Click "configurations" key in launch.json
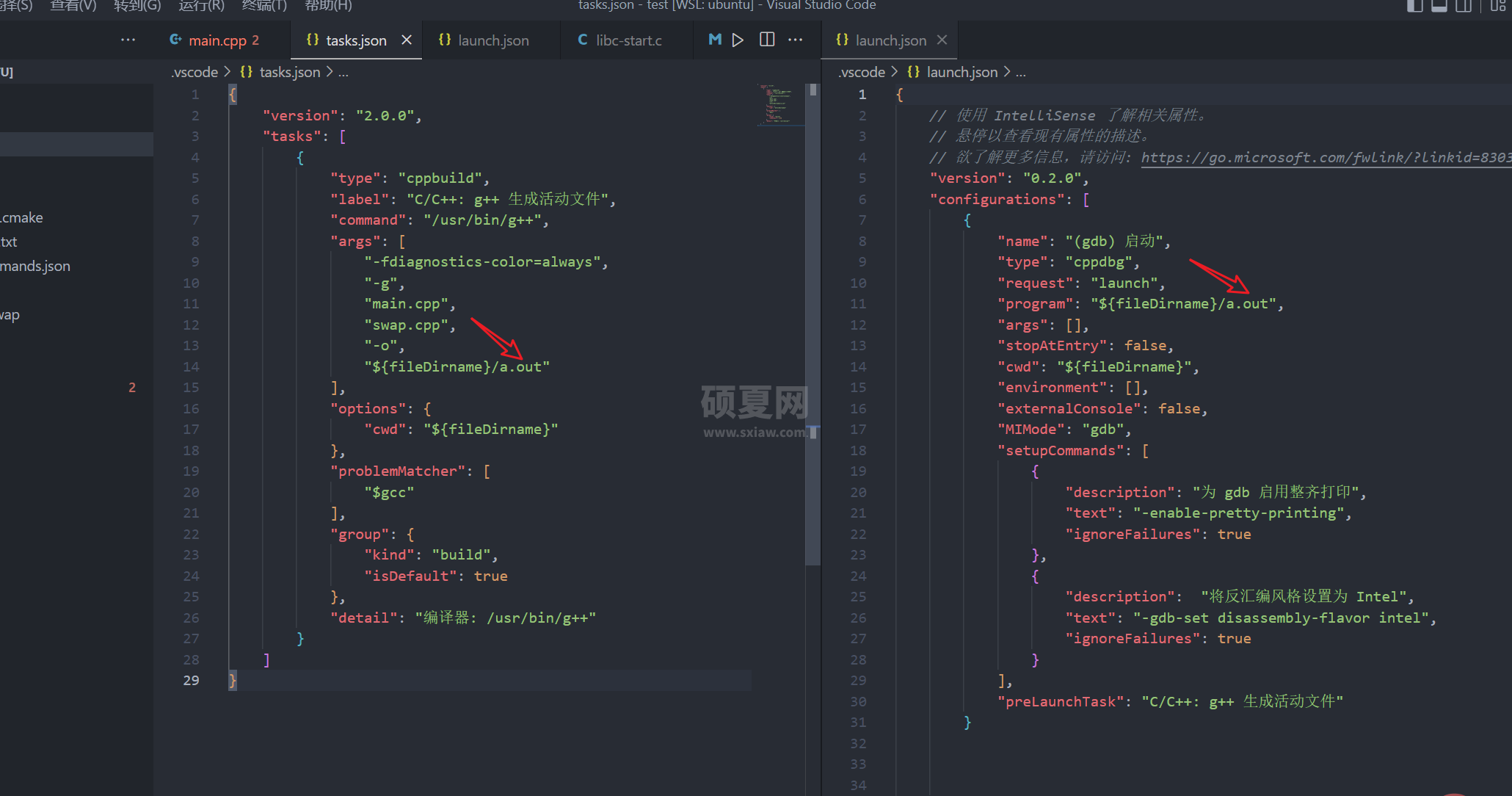1512x796 pixels. [x=997, y=199]
